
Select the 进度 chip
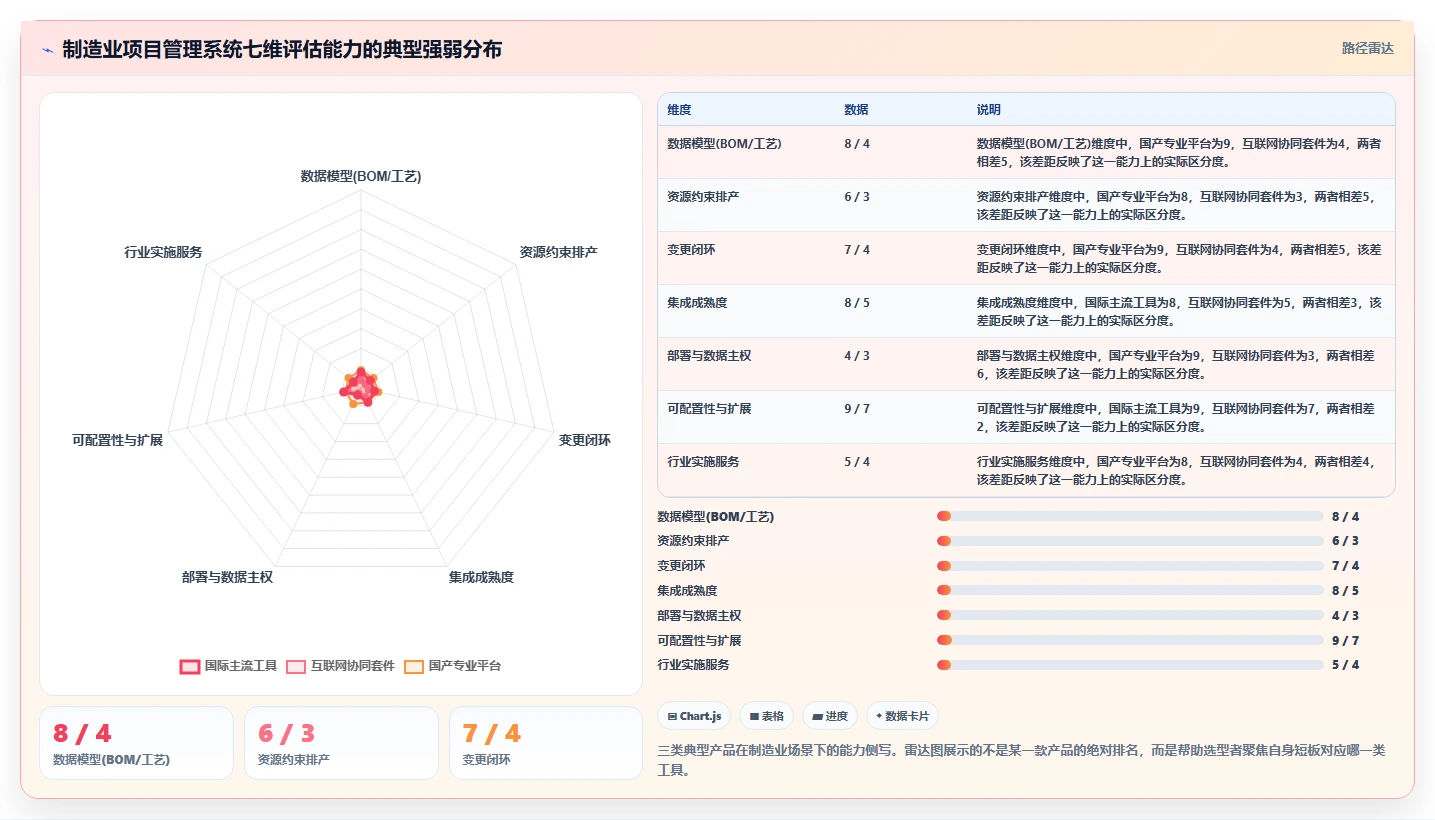830,716
